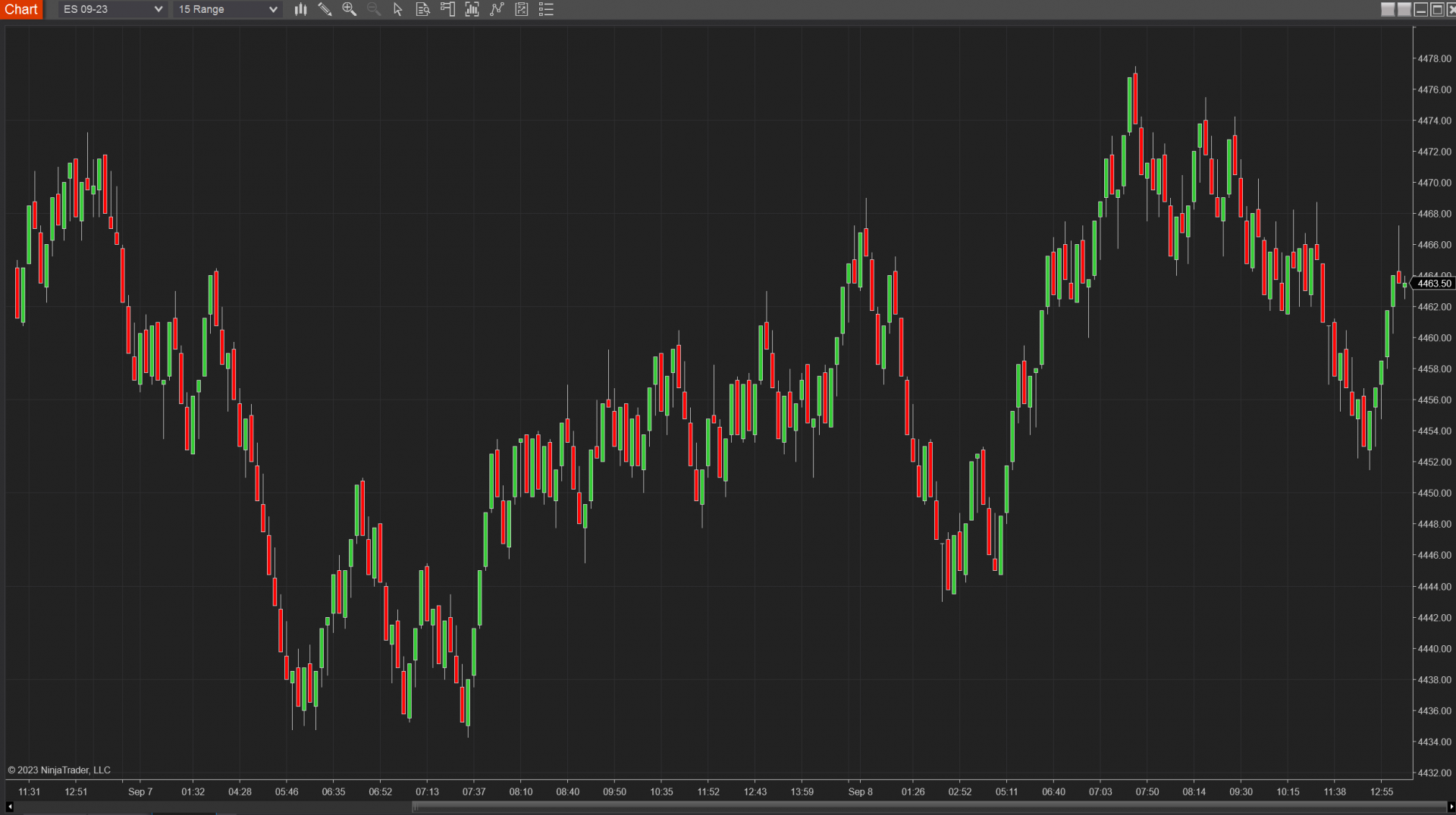Click the zoom out magnifier icon
The image size is (1456, 815).
tap(373, 9)
